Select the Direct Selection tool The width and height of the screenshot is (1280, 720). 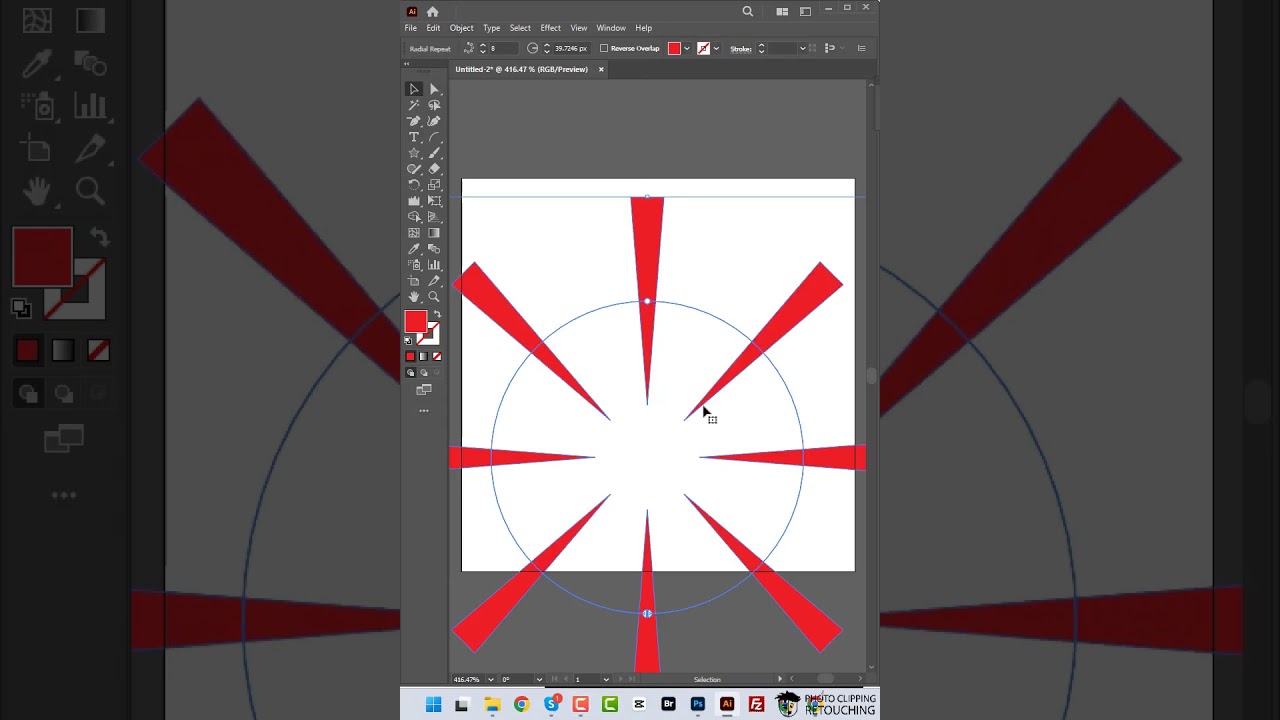click(434, 89)
